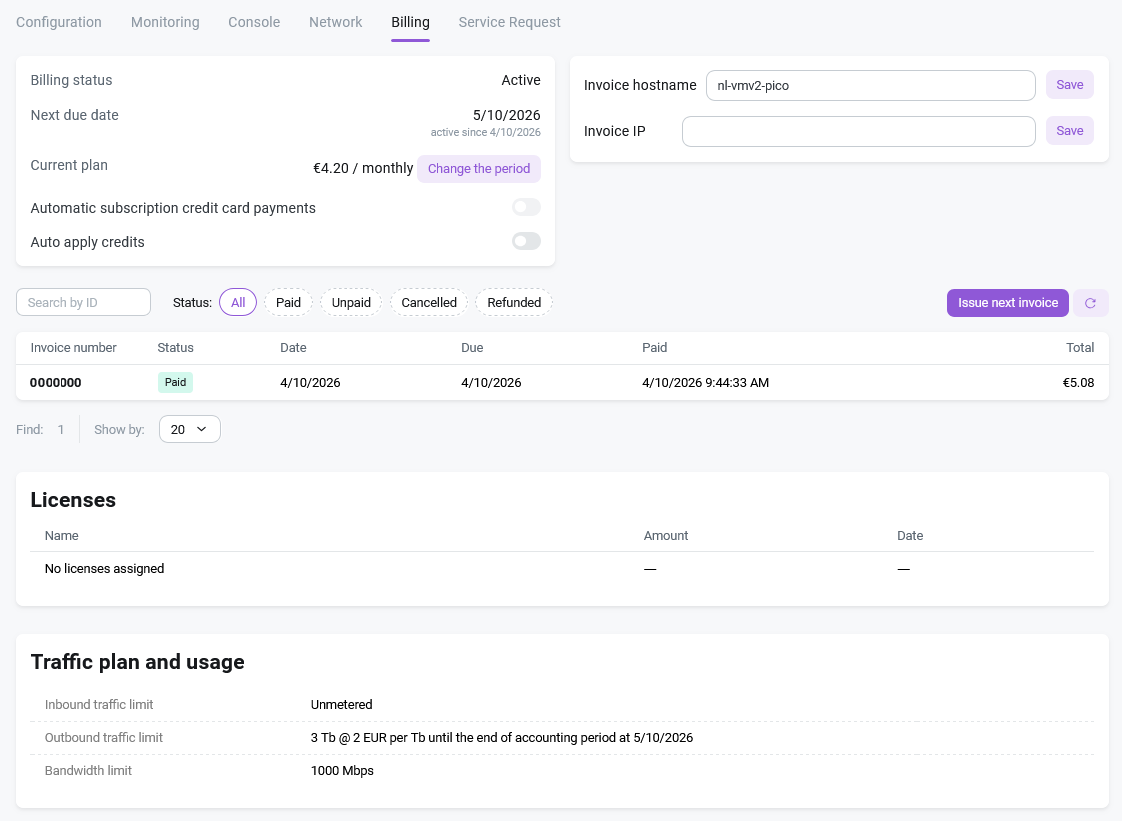Save the Invoice IP value
The height and width of the screenshot is (821, 1122).
(1069, 131)
